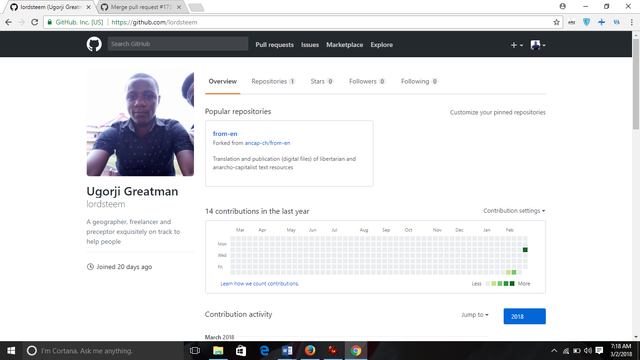Open the Windows Start menu
The height and width of the screenshot is (360, 640).
coord(11,351)
